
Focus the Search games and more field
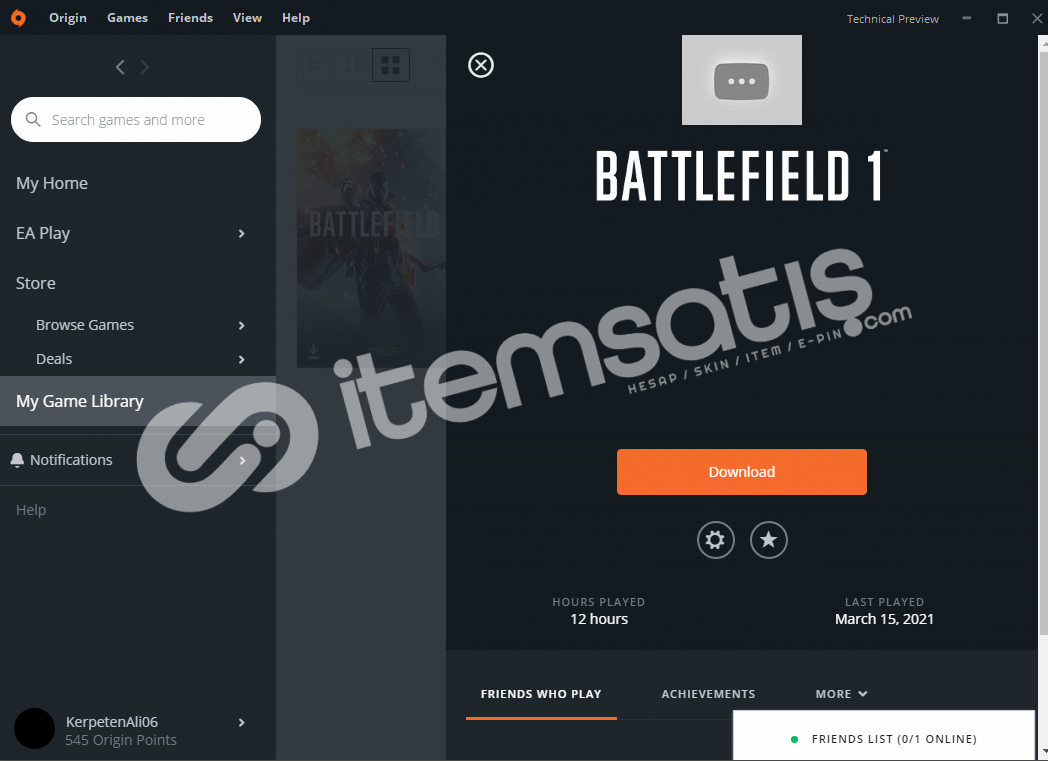click(x=136, y=120)
